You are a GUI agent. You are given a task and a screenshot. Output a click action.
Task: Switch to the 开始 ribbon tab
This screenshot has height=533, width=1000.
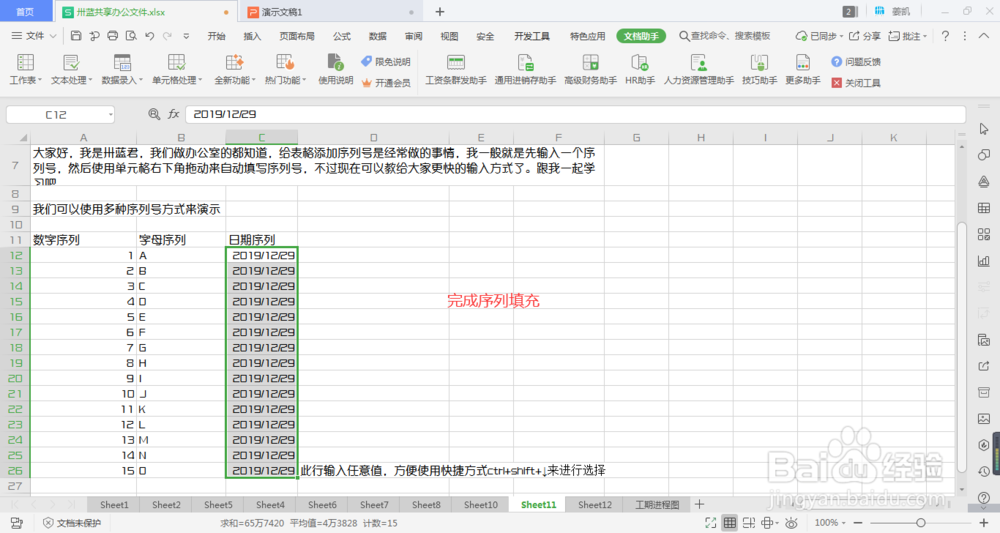pos(216,36)
